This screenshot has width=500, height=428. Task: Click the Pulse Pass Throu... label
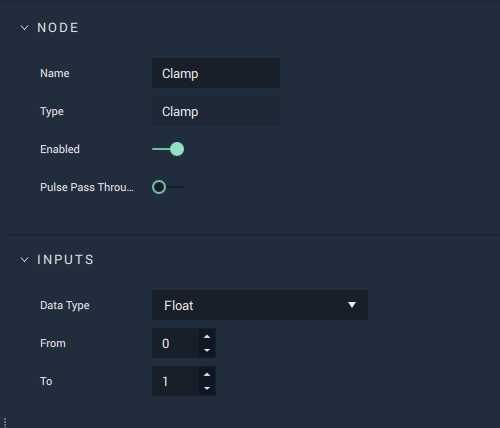click(x=87, y=187)
